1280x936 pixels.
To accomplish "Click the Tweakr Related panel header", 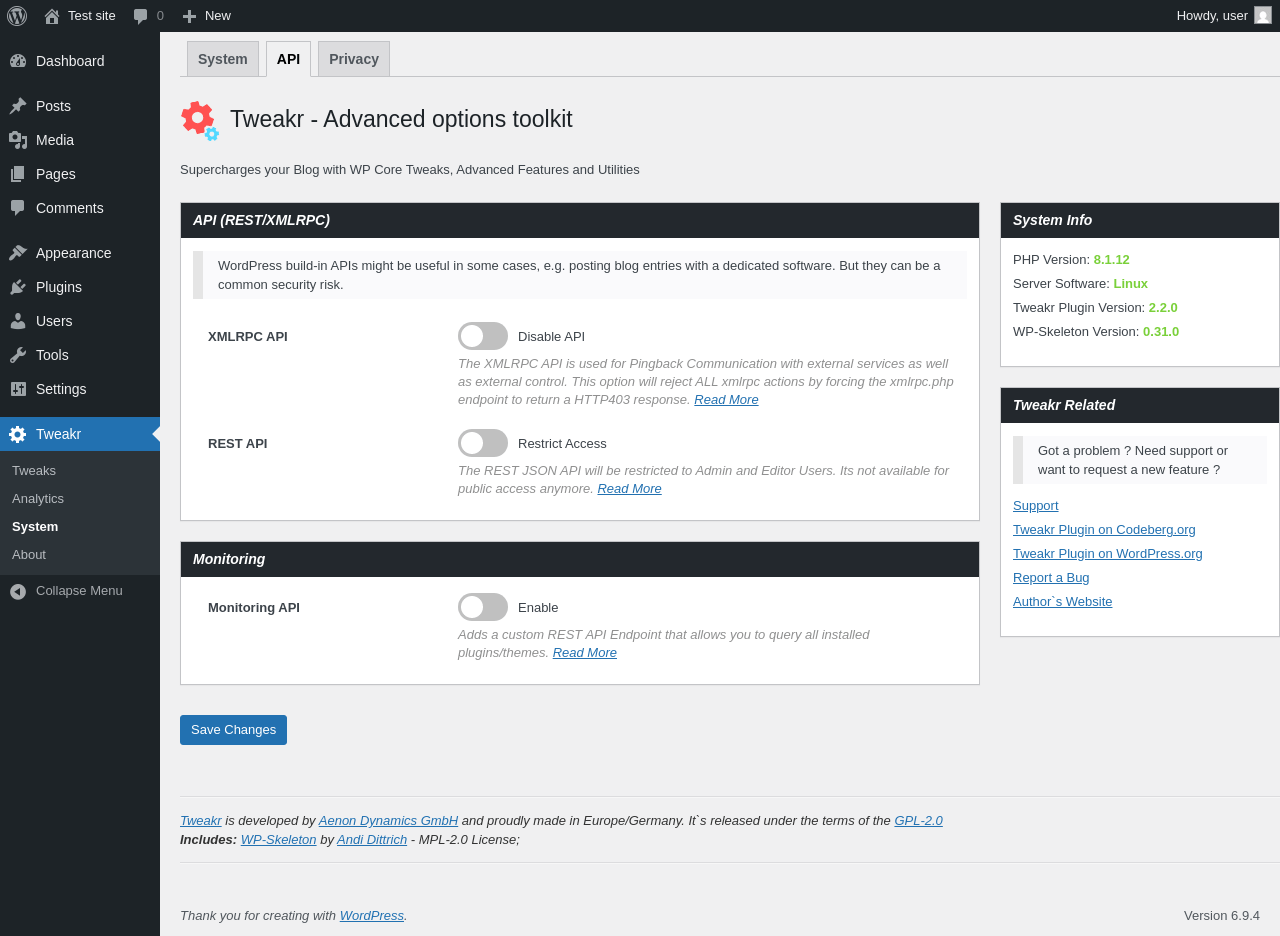I will tap(1140, 406).
